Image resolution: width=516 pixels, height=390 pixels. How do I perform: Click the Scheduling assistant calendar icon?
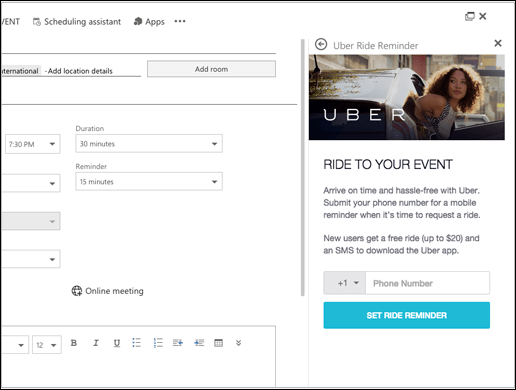[37, 22]
